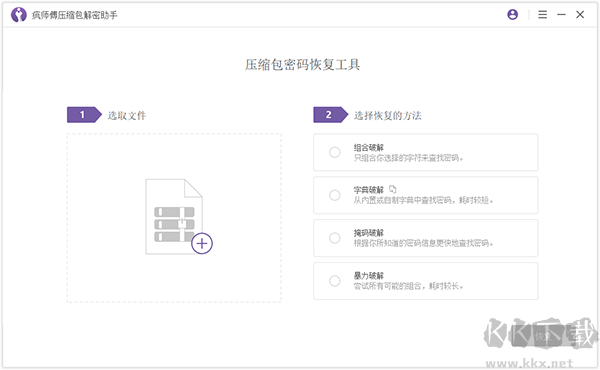Viewport: 600px width, 370px height.
Task: Open the dictionary file icon beside 字典破解
Action: [393, 189]
